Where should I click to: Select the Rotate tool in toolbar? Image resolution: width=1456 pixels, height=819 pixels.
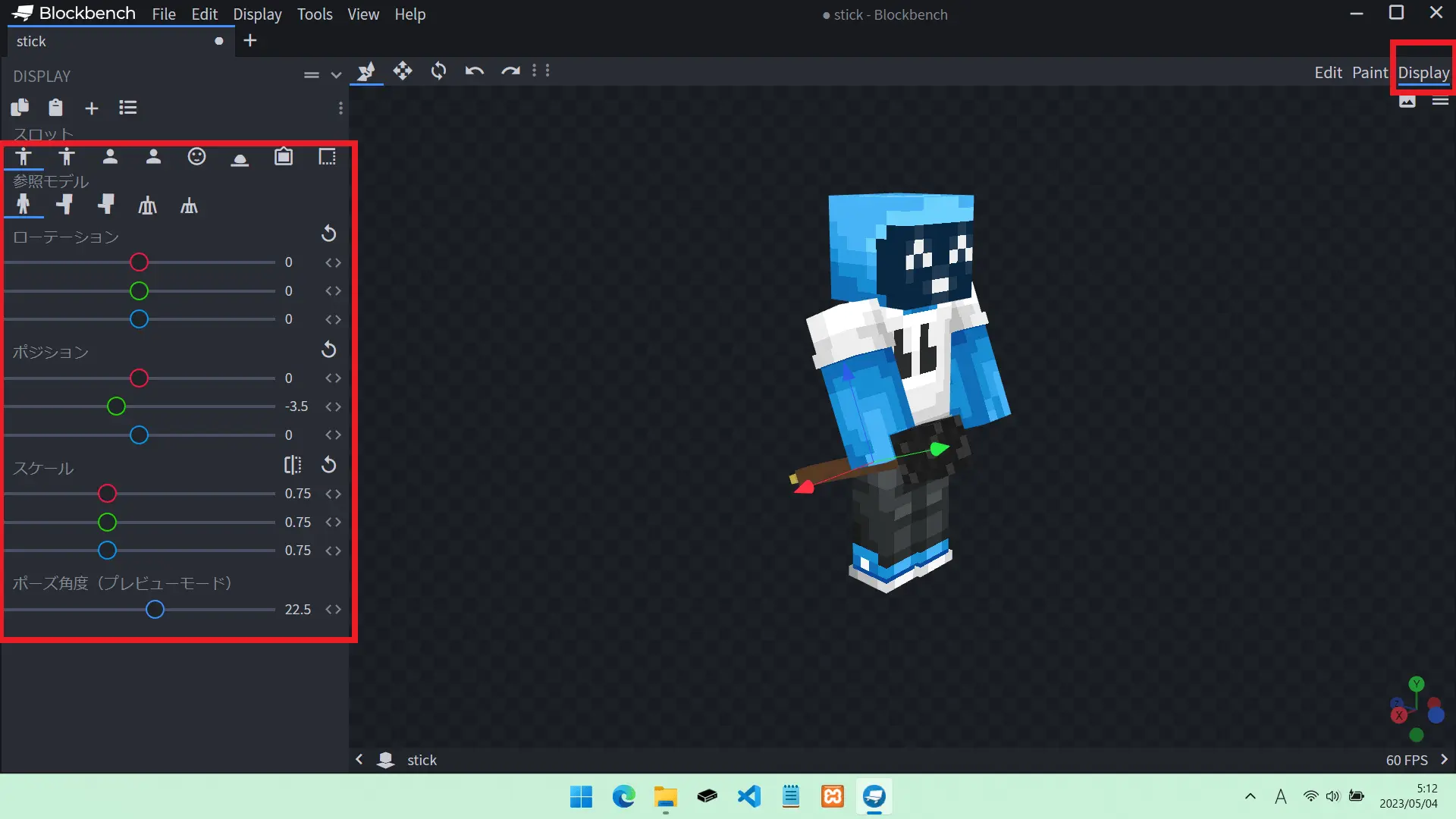[438, 71]
